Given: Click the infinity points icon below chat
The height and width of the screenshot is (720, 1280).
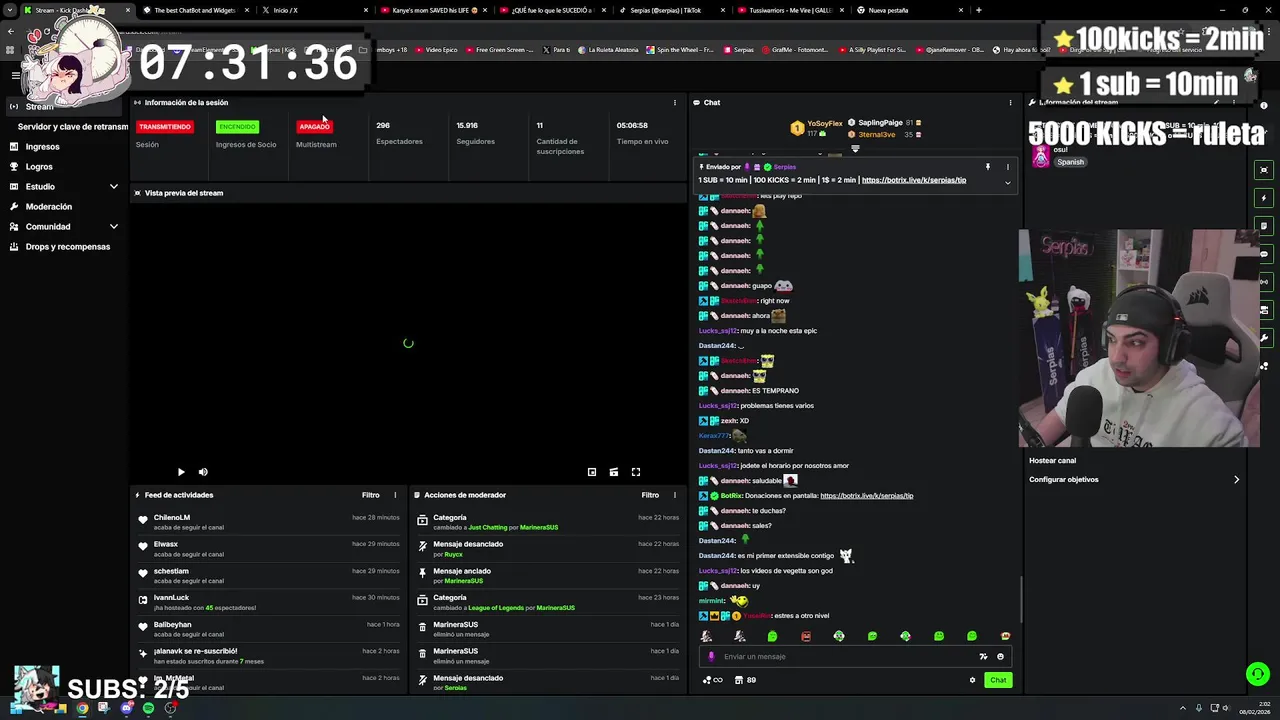Looking at the screenshot, I should tap(713, 680).
